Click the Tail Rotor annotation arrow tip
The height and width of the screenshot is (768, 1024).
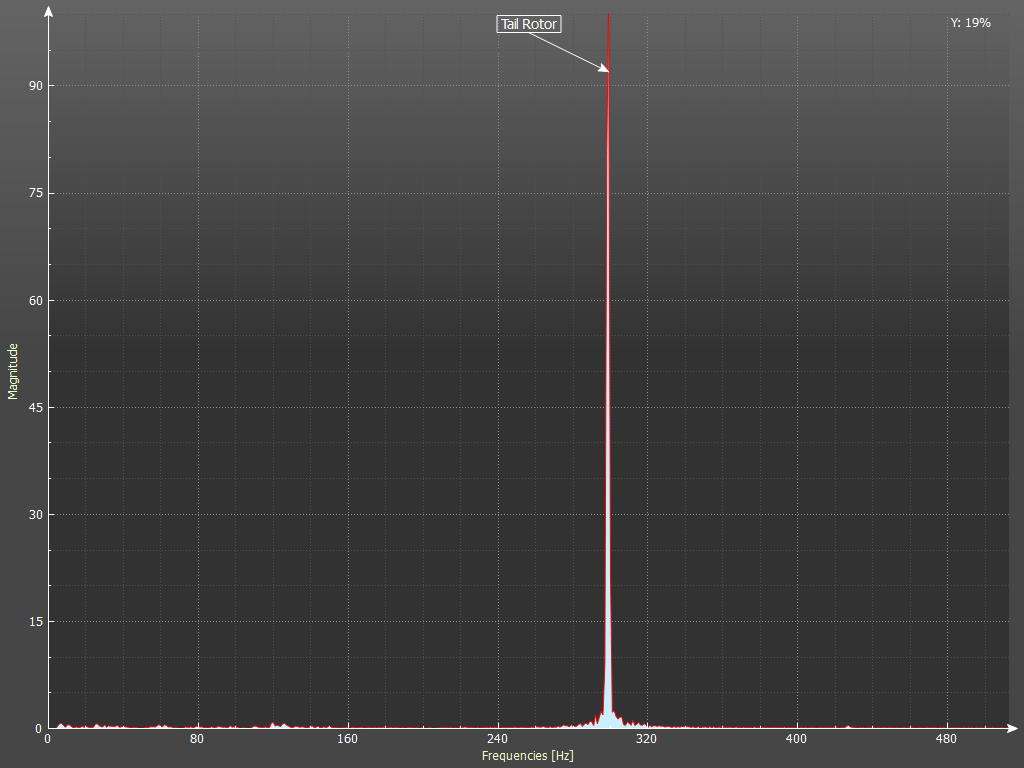click(606, 70)
